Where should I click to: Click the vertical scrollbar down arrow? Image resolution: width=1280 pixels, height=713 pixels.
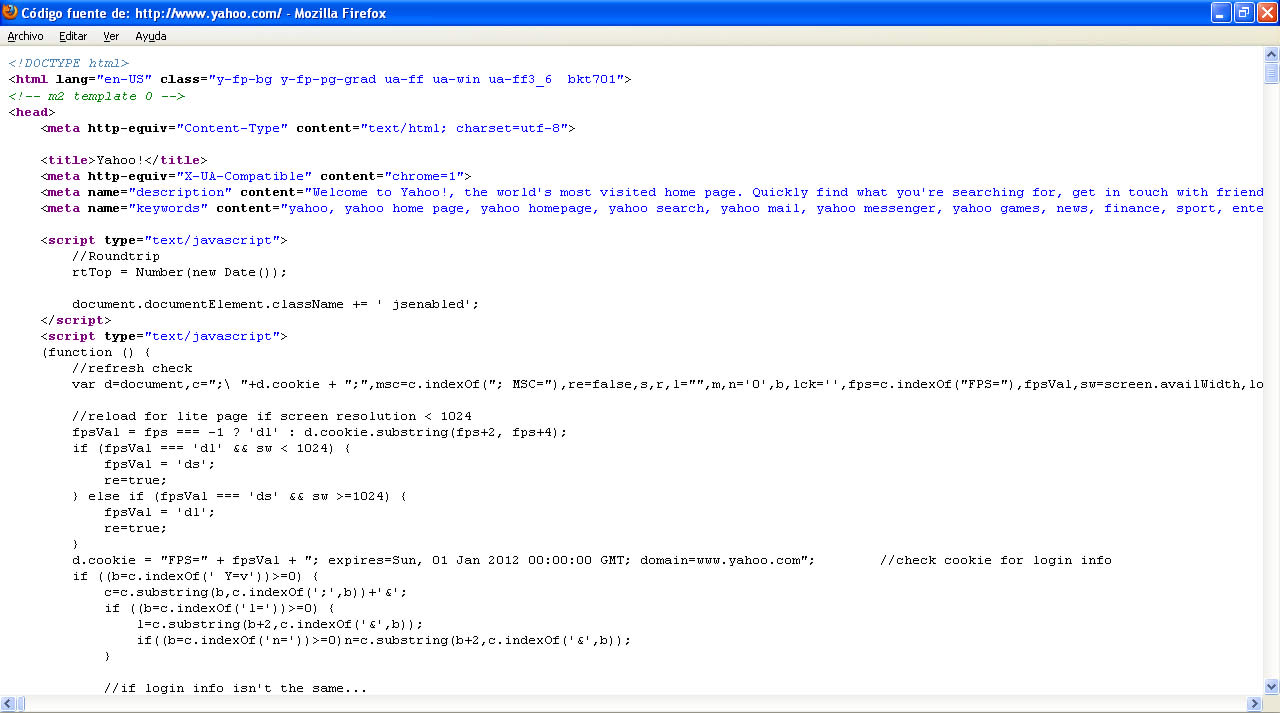point(1271,687)
